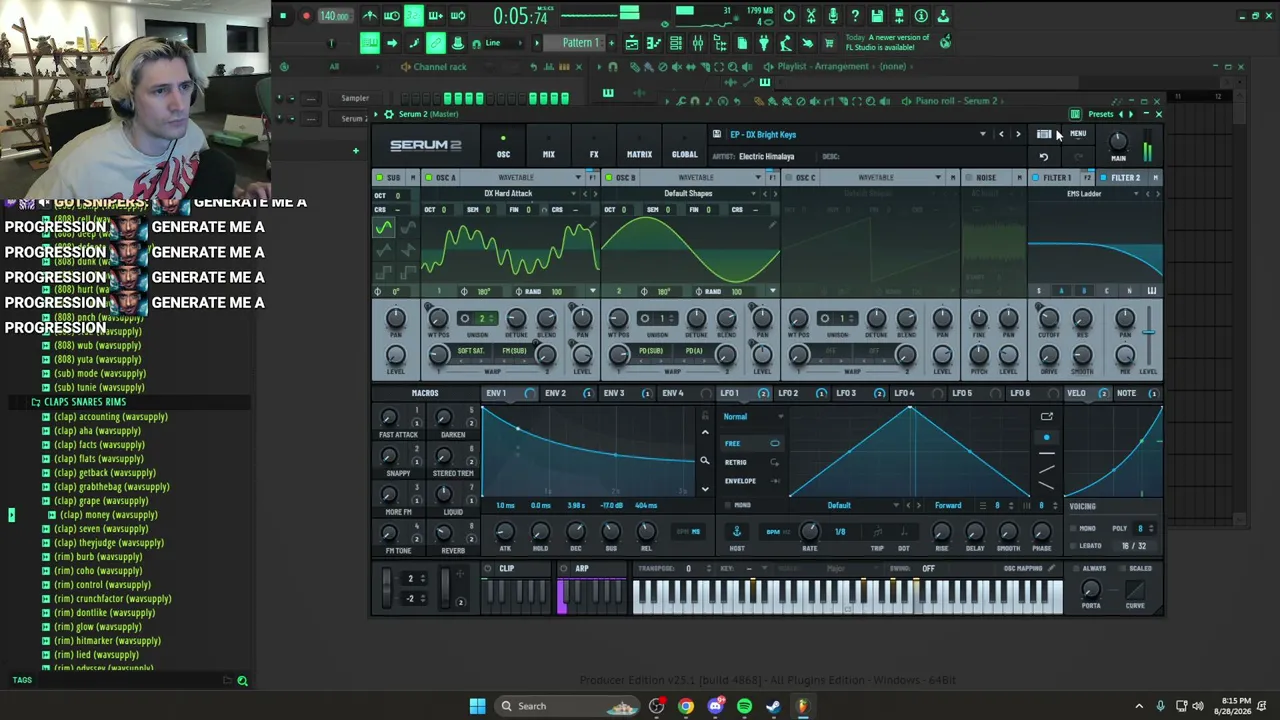Click the LFO host anchor icon
1280x720 pixels.
(737, 531)
